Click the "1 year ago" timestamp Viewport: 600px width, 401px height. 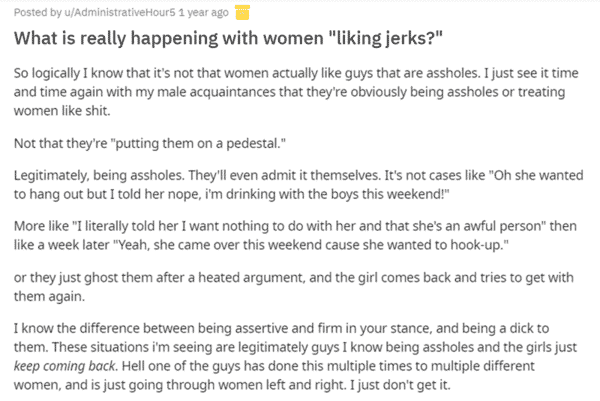203,13
